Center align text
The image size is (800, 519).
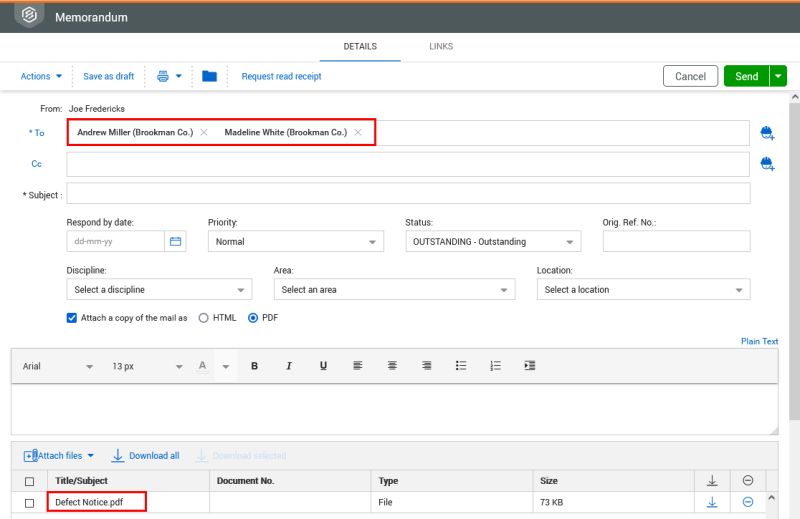click(392, 365)
